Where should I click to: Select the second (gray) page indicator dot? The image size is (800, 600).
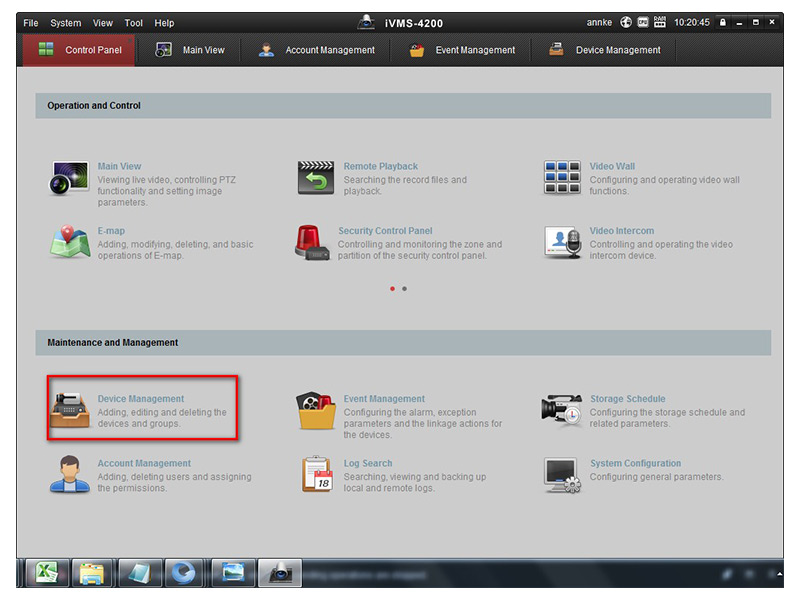coord(405,289)
